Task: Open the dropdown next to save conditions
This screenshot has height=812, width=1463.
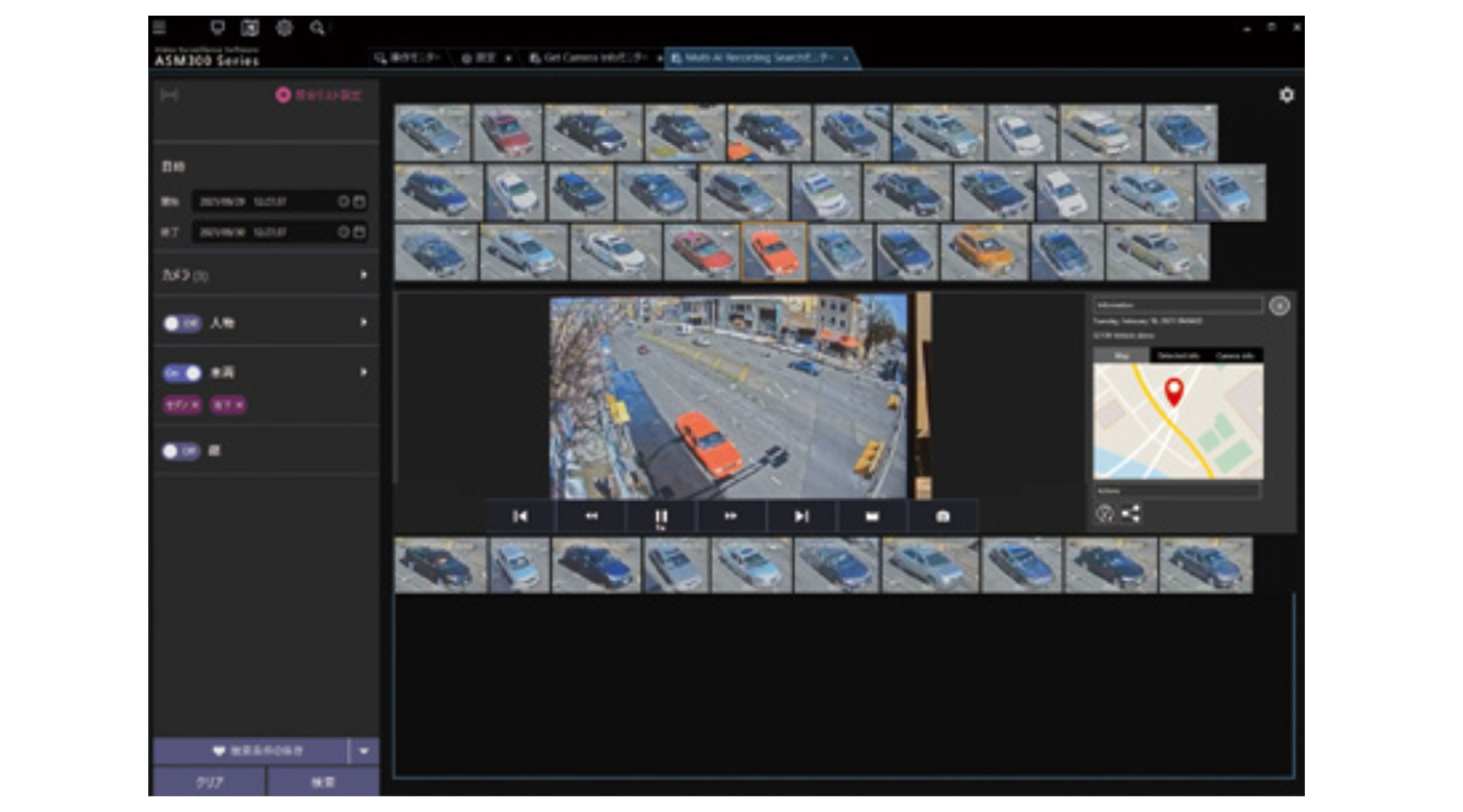Action: point(364,752)
